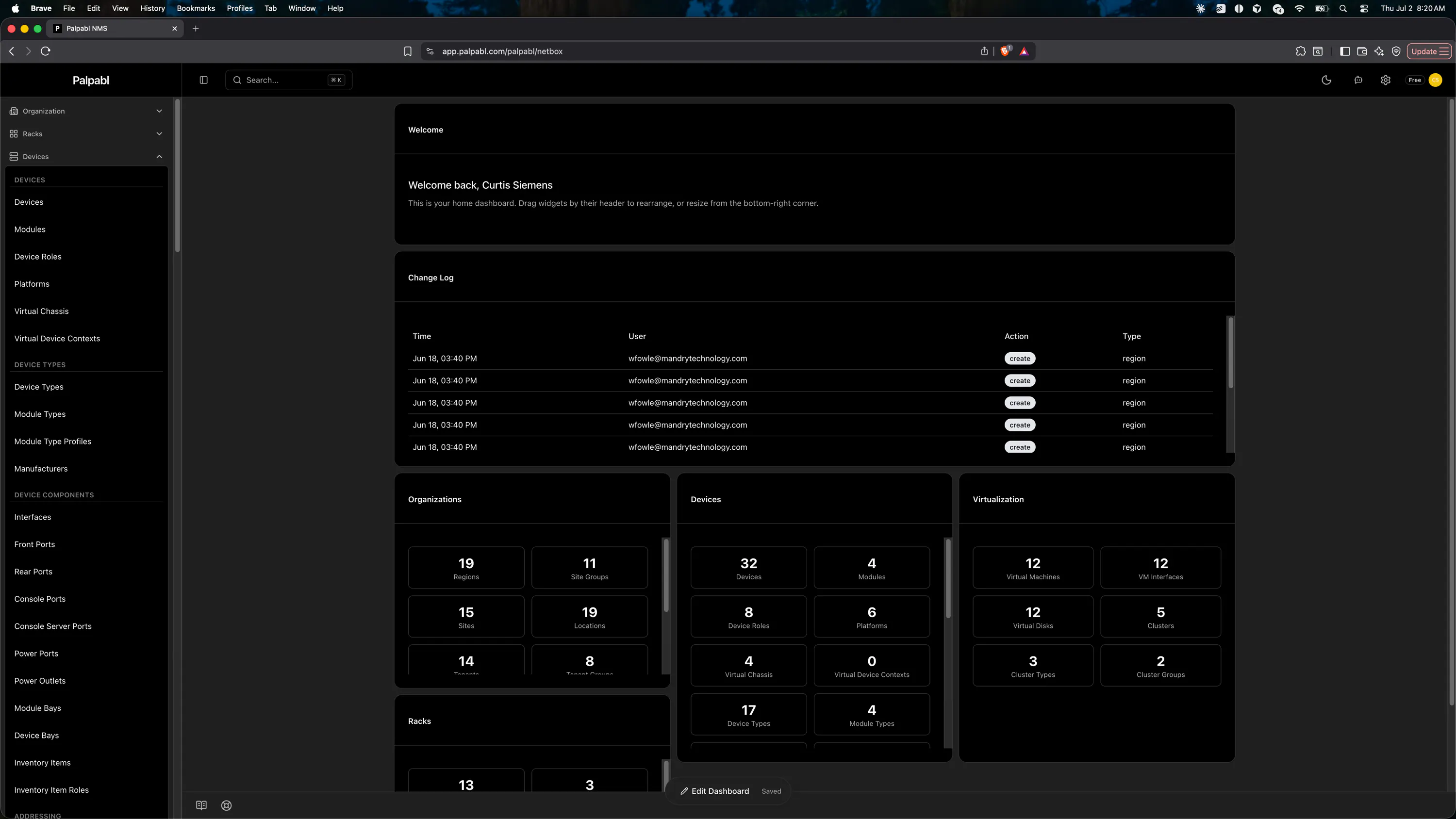The image size is (1456, 819).
Task: Open Inventory Item Roles sidebar entry
Action: [51, 789]
